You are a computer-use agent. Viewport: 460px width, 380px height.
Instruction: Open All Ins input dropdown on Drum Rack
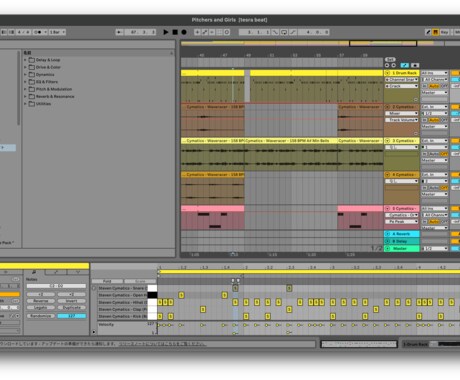coord(434,73)
